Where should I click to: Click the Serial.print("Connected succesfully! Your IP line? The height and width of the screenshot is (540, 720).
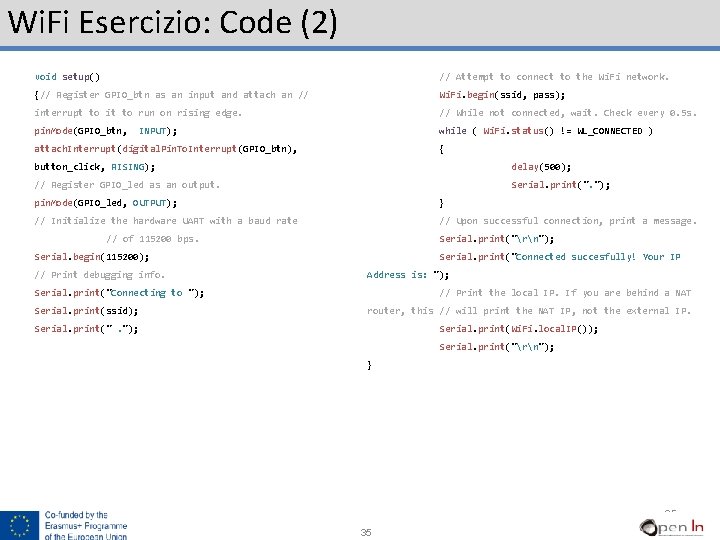560,257
